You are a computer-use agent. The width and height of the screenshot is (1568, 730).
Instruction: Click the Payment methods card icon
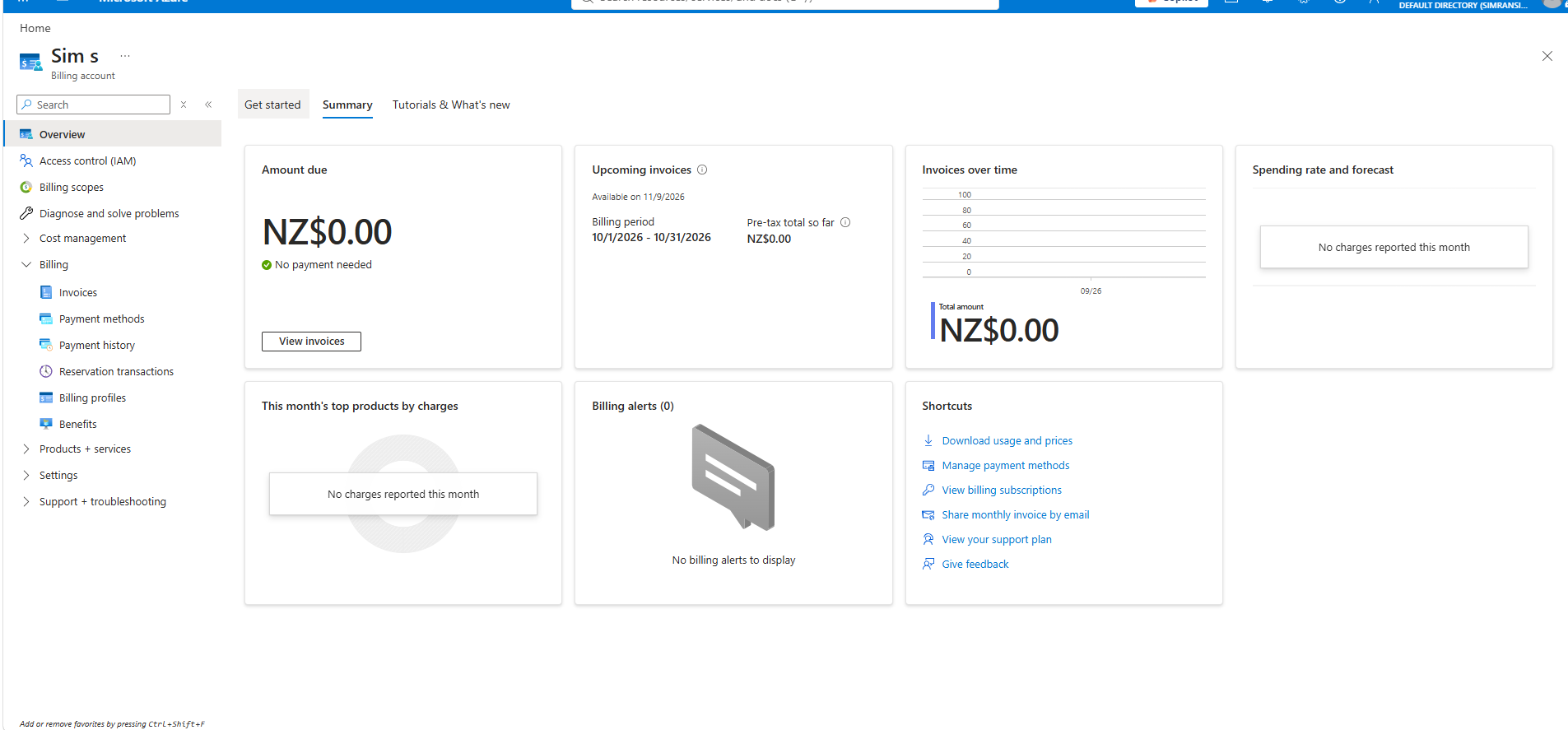[46, 319]
